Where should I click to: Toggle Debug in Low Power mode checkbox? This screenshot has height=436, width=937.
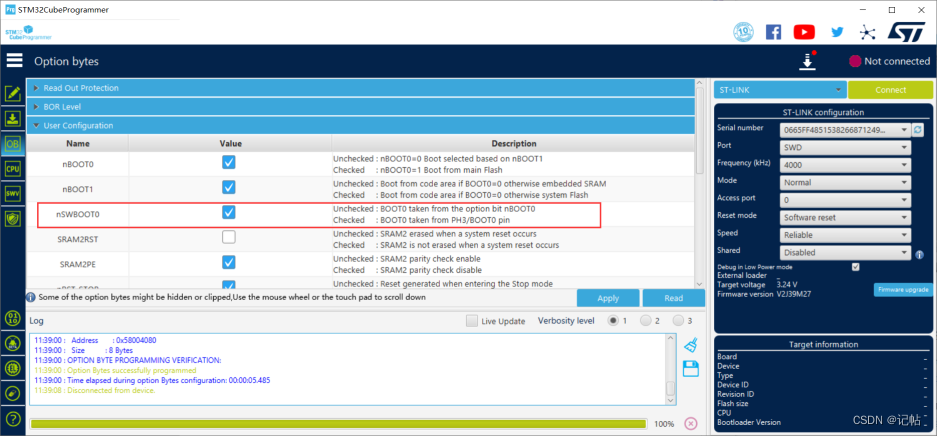[x=856, y=266]
